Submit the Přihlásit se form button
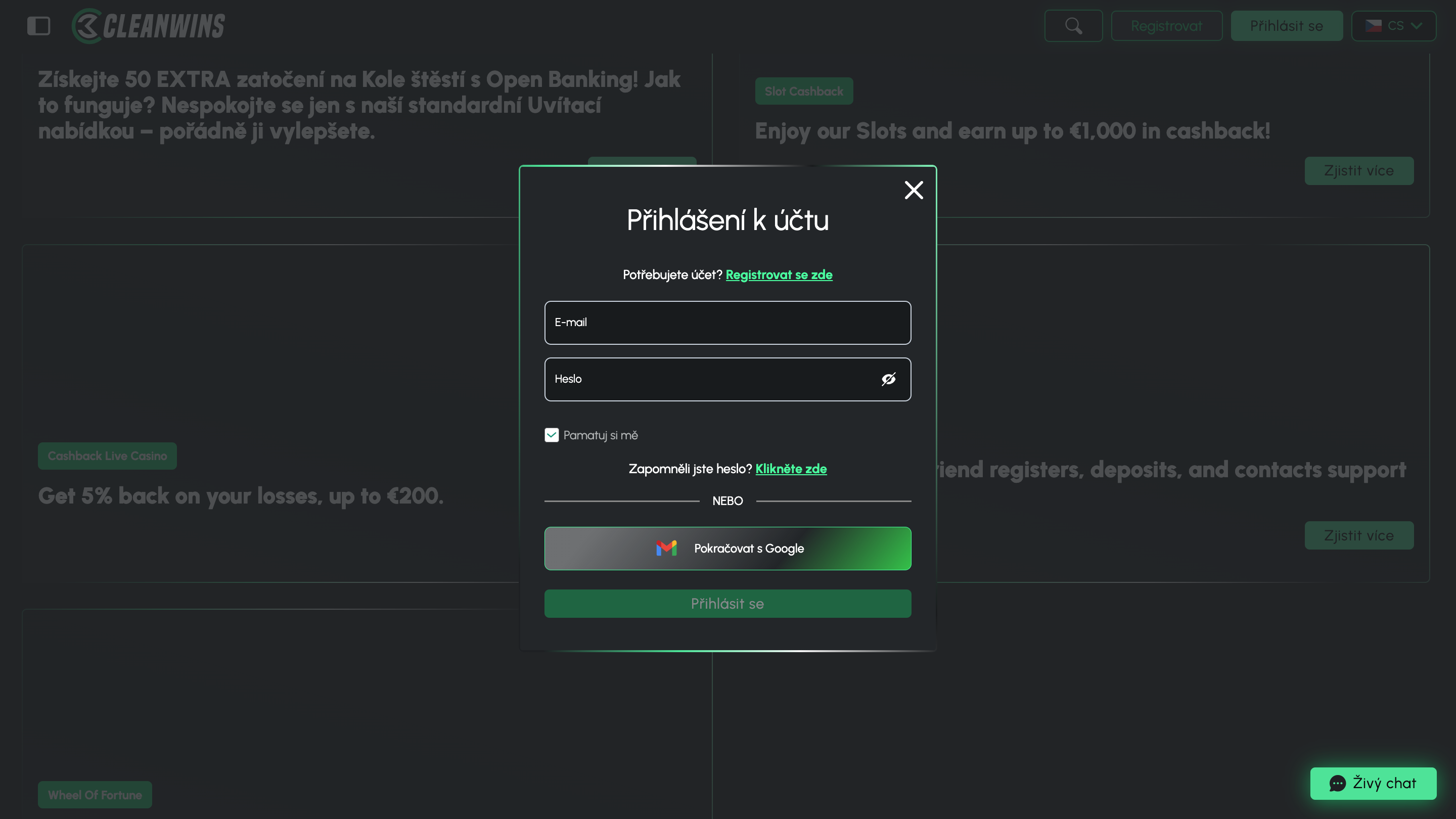Screen dimensions: 1456x819 click(727, 604)
